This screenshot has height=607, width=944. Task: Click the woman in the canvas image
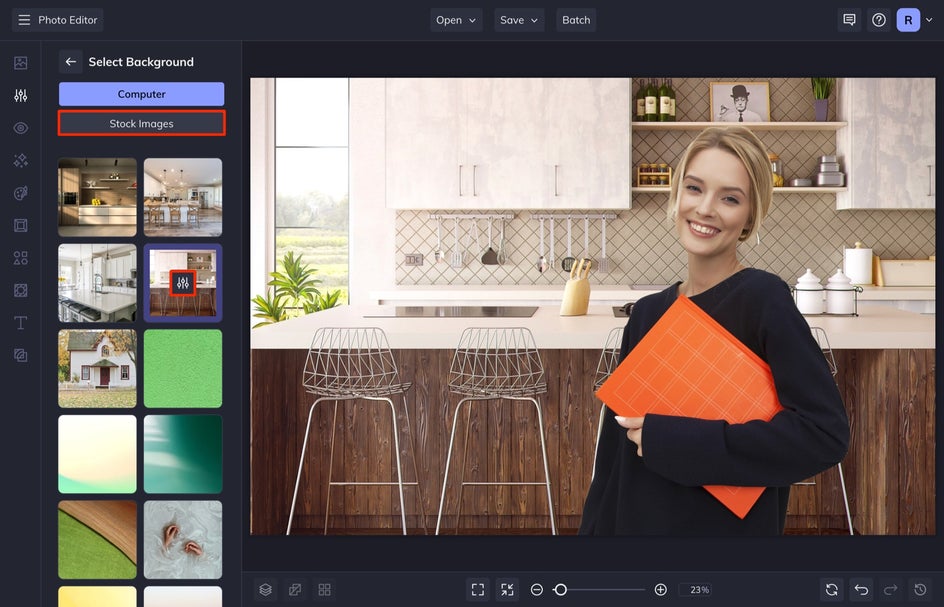pyautogui.click(x=716, y=337)
